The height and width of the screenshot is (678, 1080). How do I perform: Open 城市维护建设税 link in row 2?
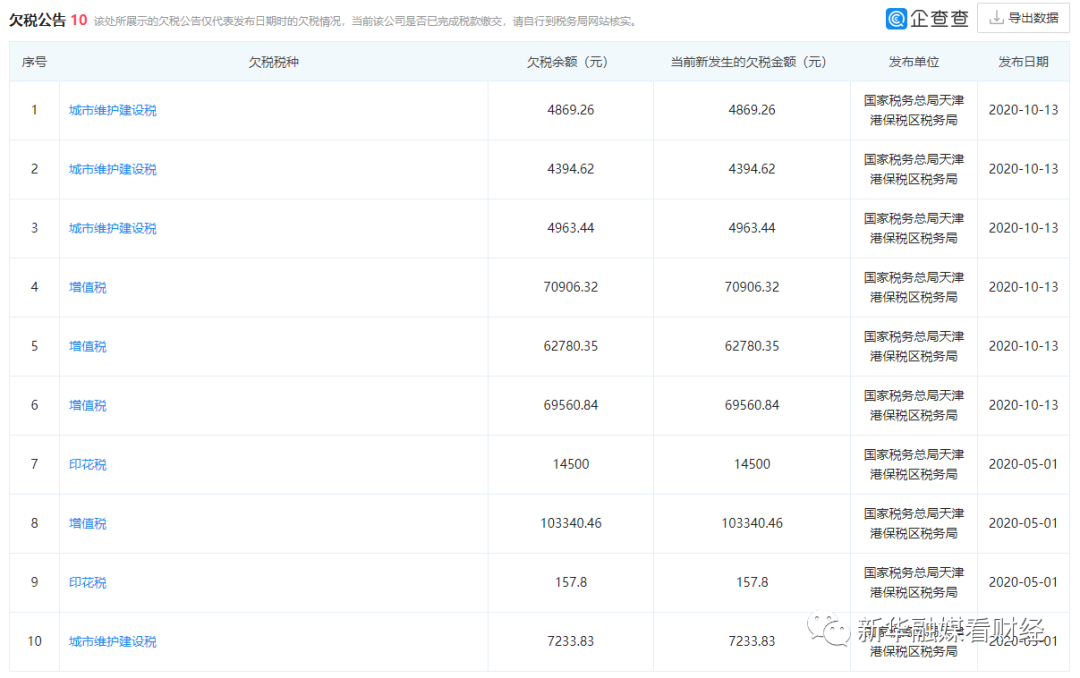[x=112, y=169]
